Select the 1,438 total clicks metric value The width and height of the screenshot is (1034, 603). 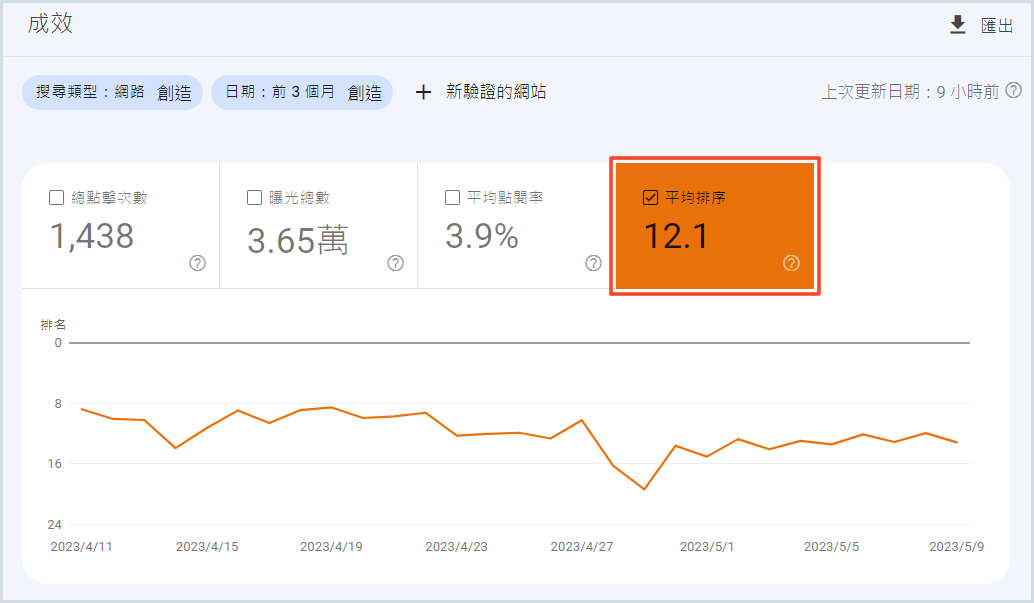click(x=92, y=236)
